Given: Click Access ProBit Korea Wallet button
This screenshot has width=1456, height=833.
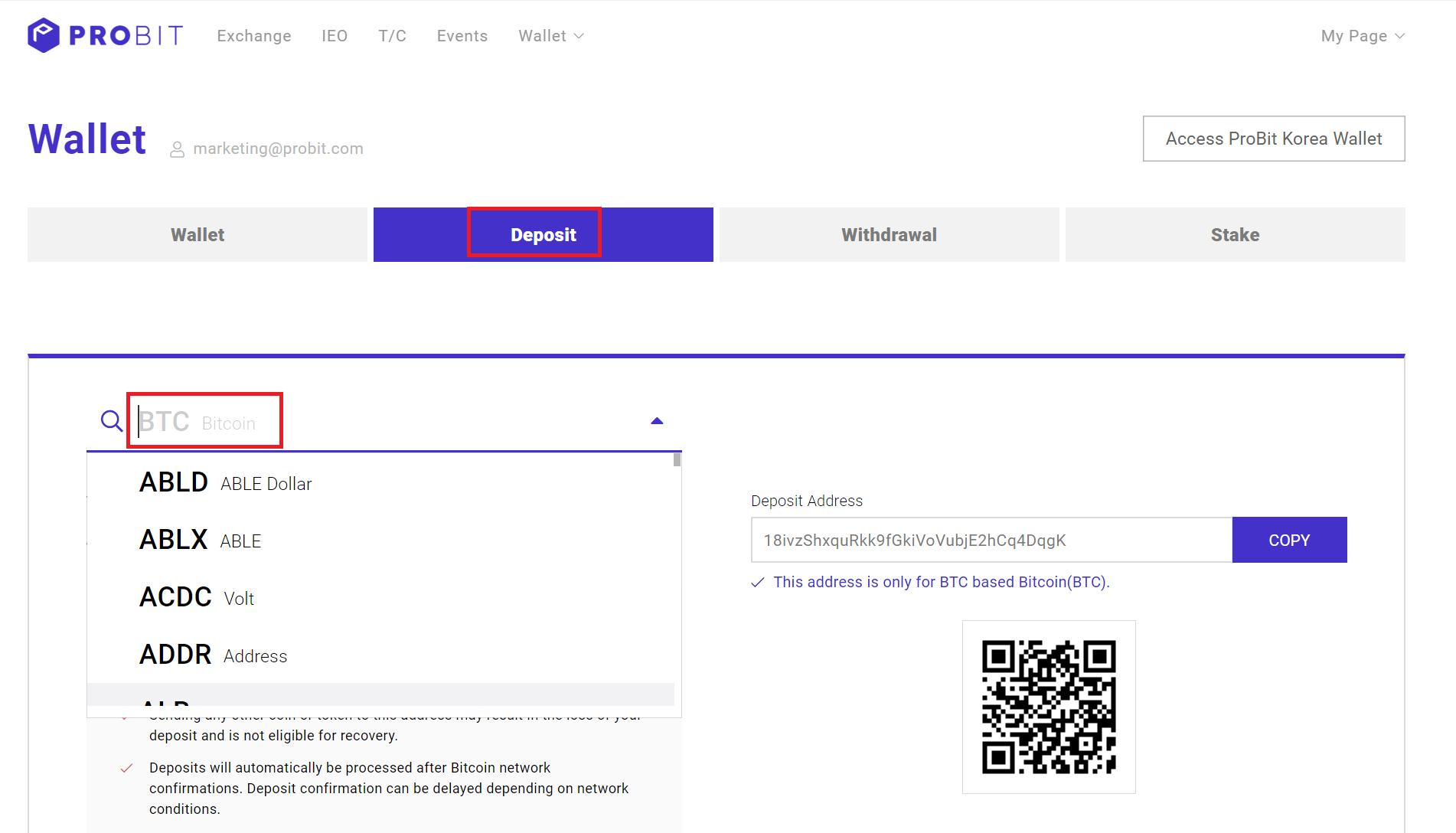Looking at the screenshot, I should [x=1274, y=139].
